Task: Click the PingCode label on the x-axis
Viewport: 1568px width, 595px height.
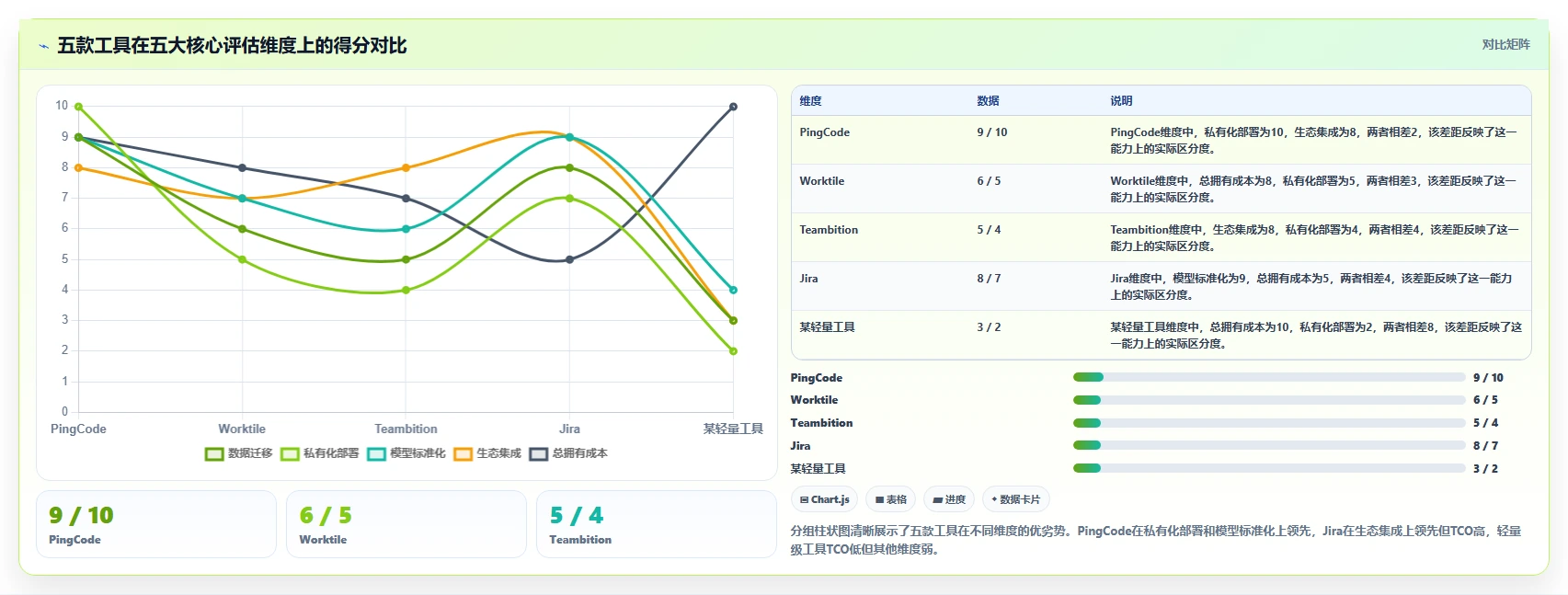Action: tap(78, 429)
